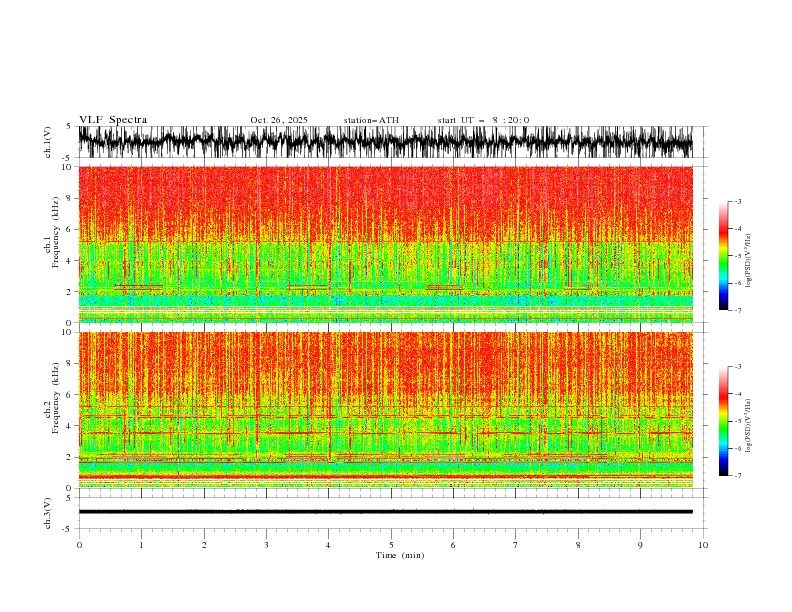Click the ch.1 spectrogram "6" kHz tick label
The image size is (792, 612).
tap(70, 229)
